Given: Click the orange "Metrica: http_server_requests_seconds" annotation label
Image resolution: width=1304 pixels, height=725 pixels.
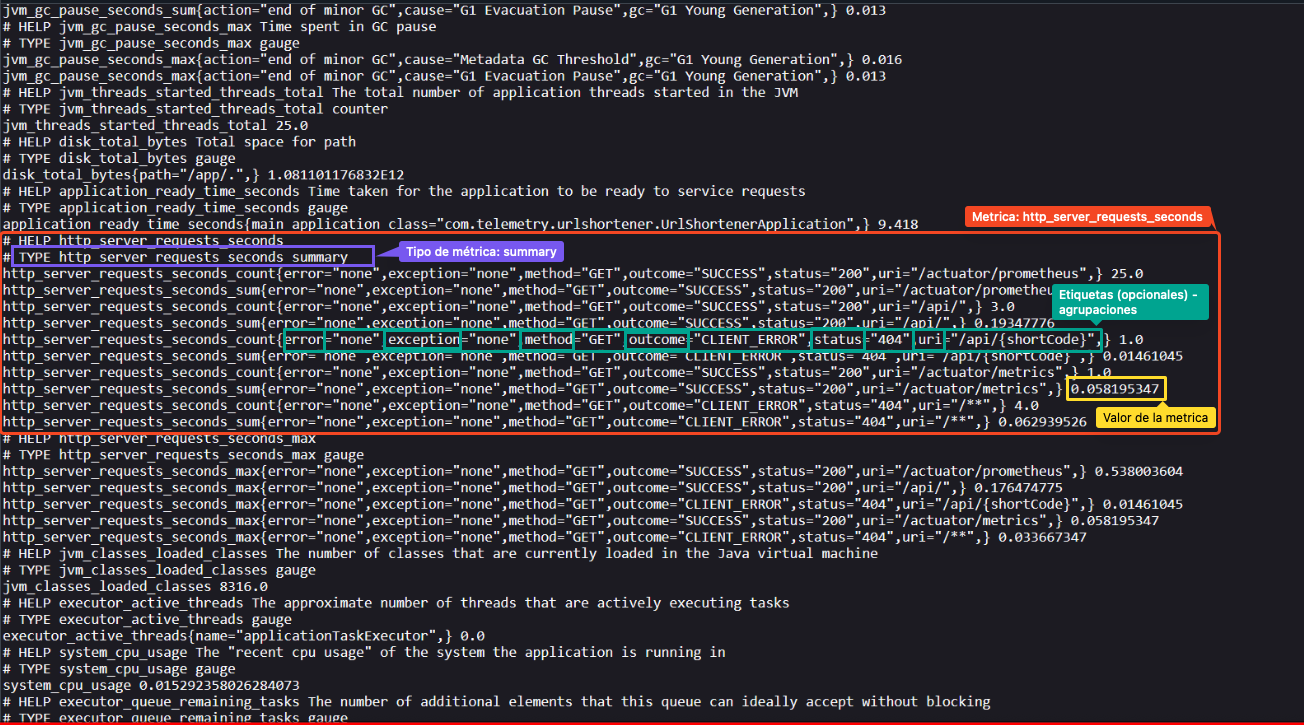Looking at the screenshot, I should [x=1088, y=217].
